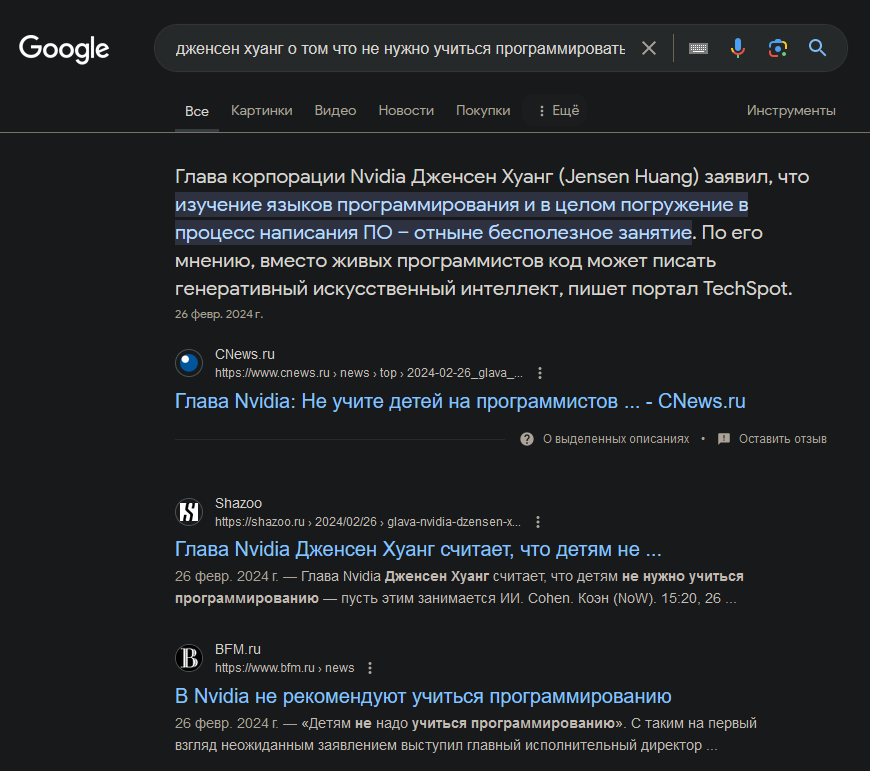
Task: Open BFM.ru link about Nvidia programming
Action: (x=423, y=696)
